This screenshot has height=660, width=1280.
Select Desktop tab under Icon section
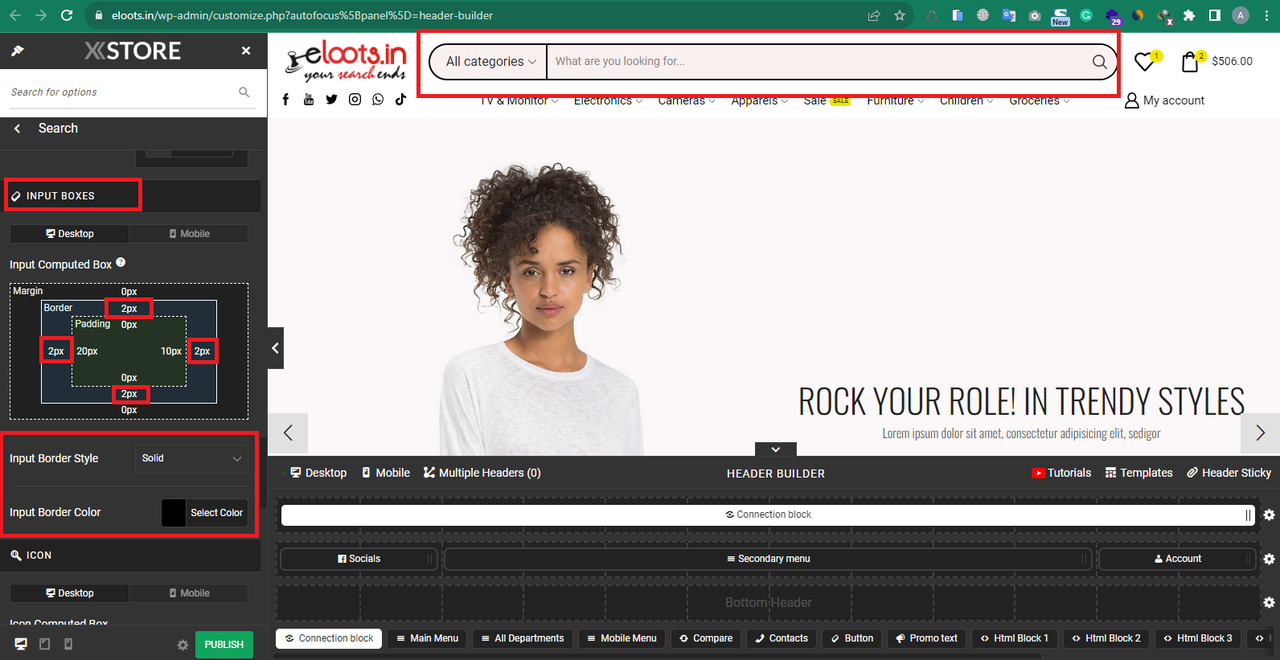coord(69,593)
